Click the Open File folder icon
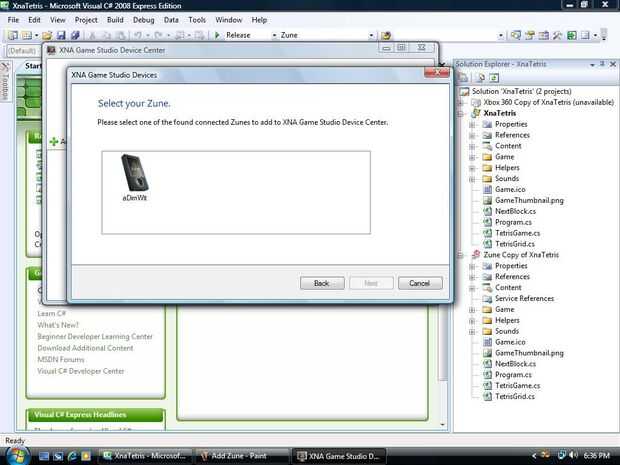 (47, 35)
